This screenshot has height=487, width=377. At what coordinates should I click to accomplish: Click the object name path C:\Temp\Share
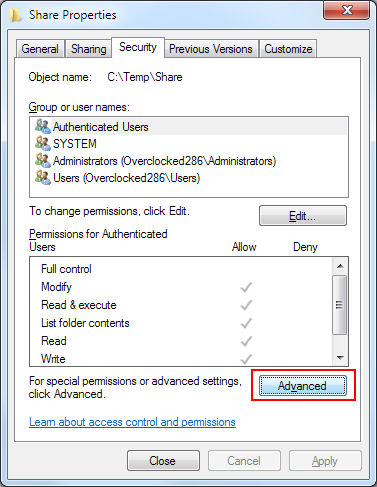(145, 77)
